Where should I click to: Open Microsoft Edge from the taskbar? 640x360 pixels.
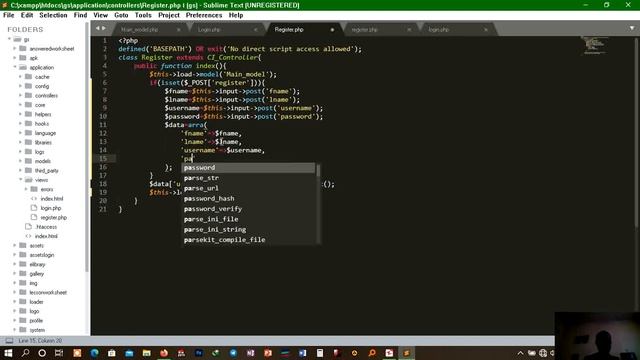pyautogui.click(x=94, y=353)
